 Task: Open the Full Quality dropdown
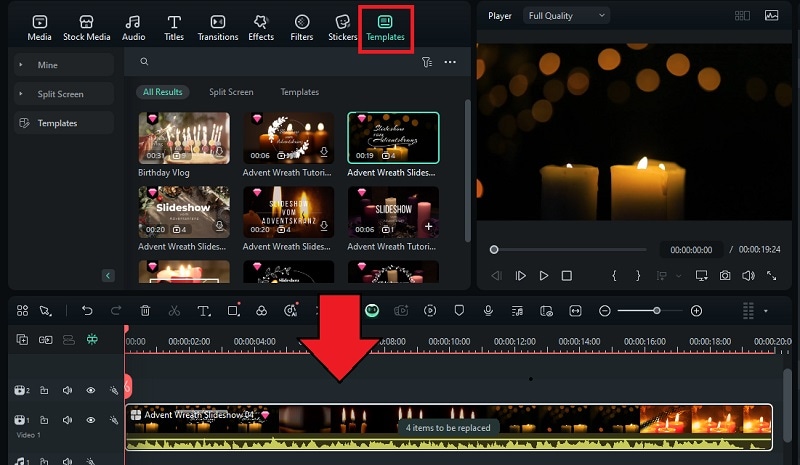coord(566,16)
